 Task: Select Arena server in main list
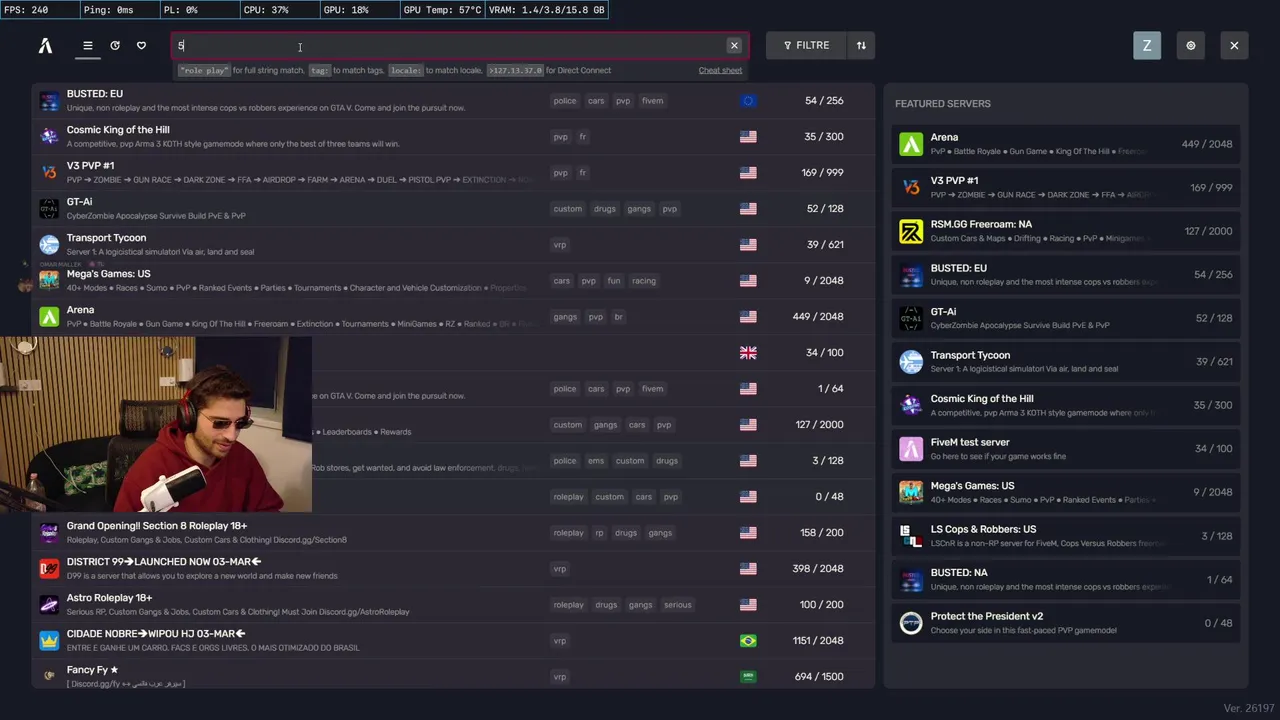click(453, 316)
